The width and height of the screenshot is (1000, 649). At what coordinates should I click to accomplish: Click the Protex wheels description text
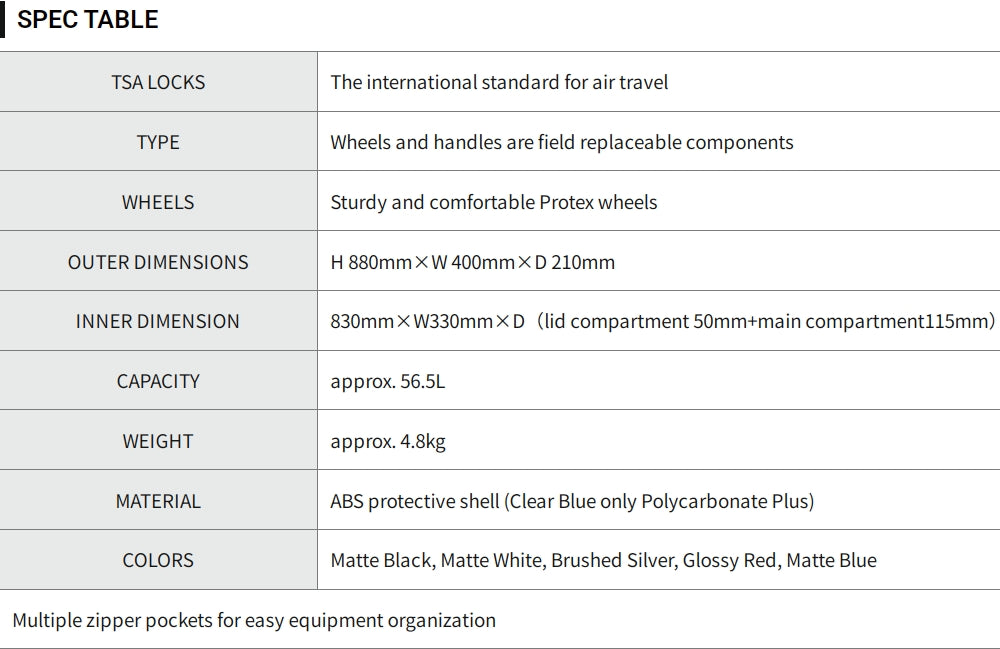(494, 202)
